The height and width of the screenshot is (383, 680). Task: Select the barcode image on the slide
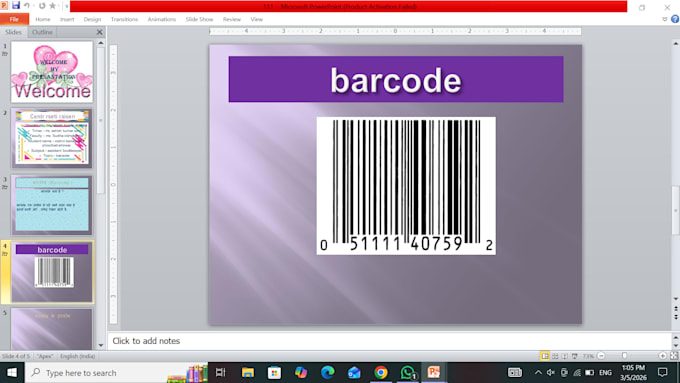coord(406,186)
